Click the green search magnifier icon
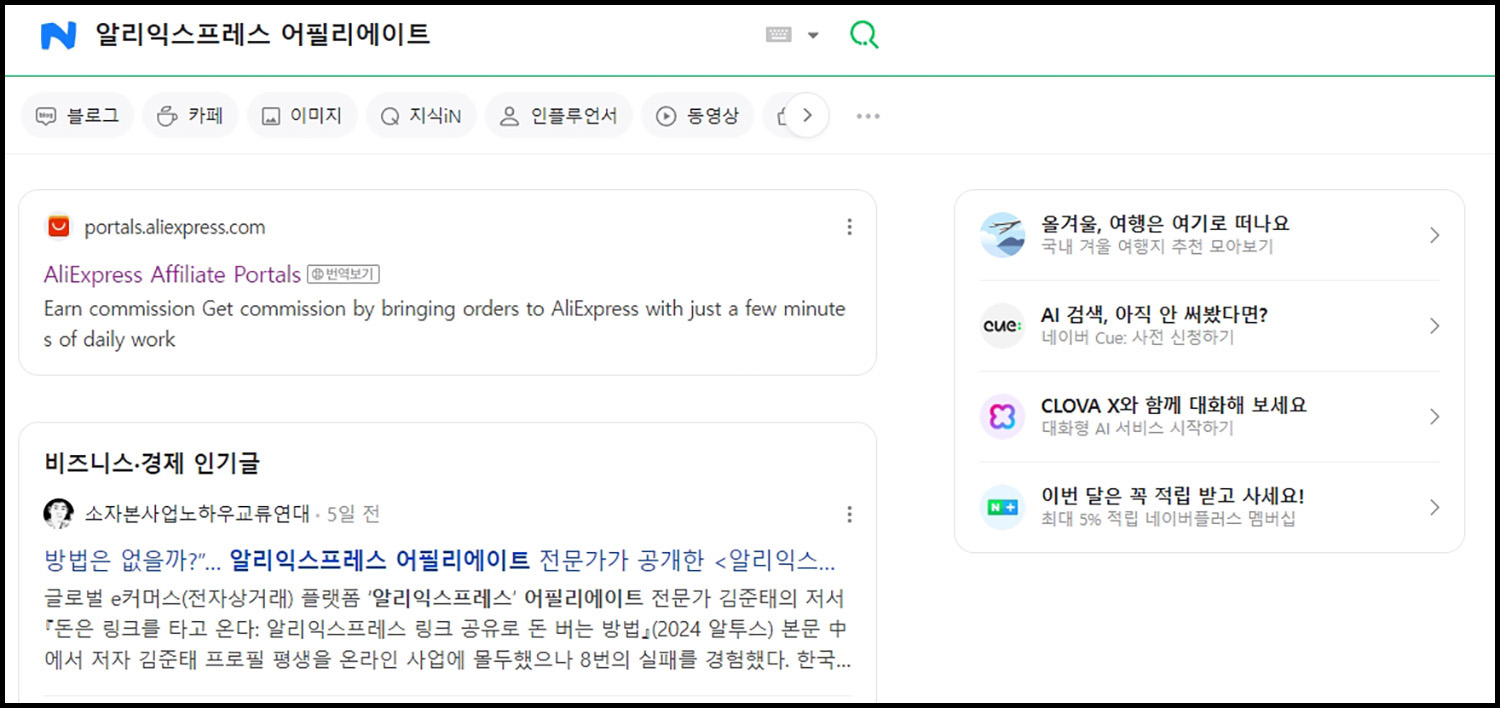 click(864, 35)
